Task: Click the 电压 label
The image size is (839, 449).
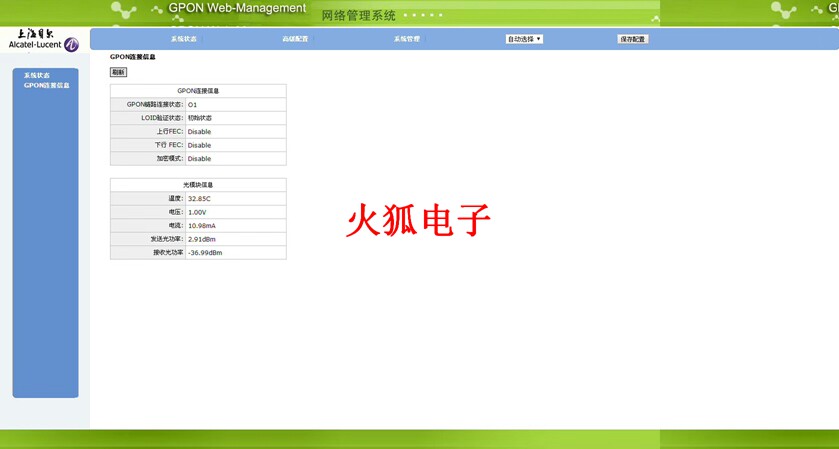Action: click(x=176, y=212)
